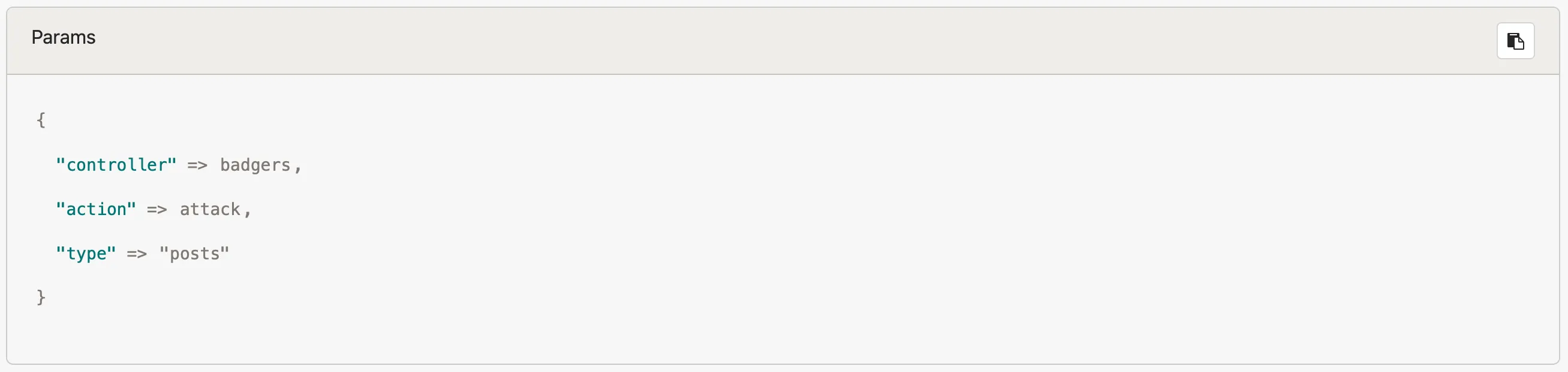Click empty code area right of "posts"
Screen dimensions: 1568x372
(x=730, y=253)
